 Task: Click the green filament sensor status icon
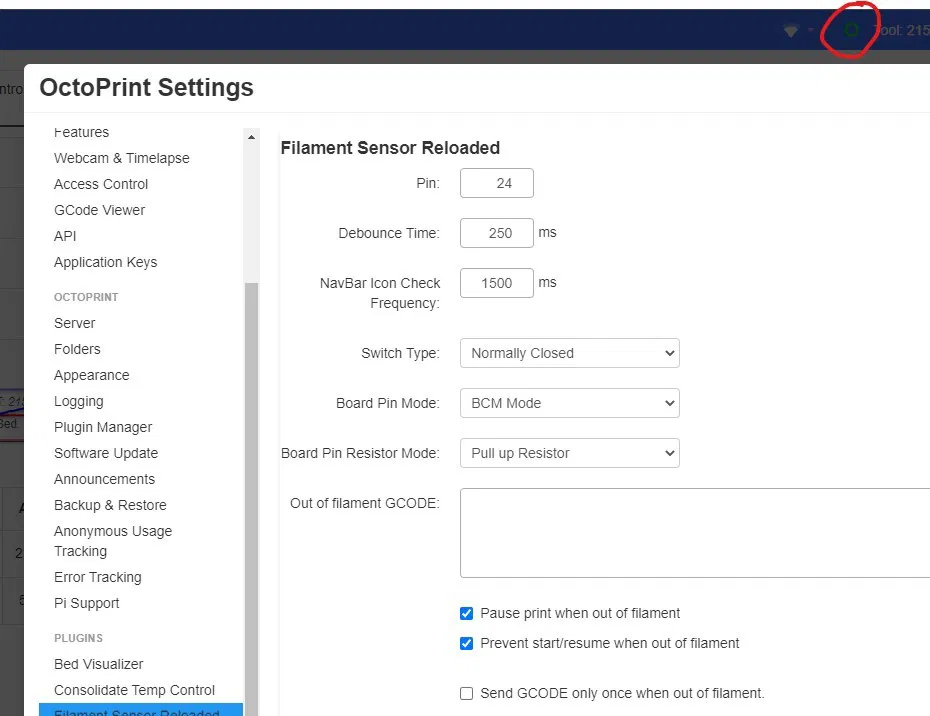851,31
